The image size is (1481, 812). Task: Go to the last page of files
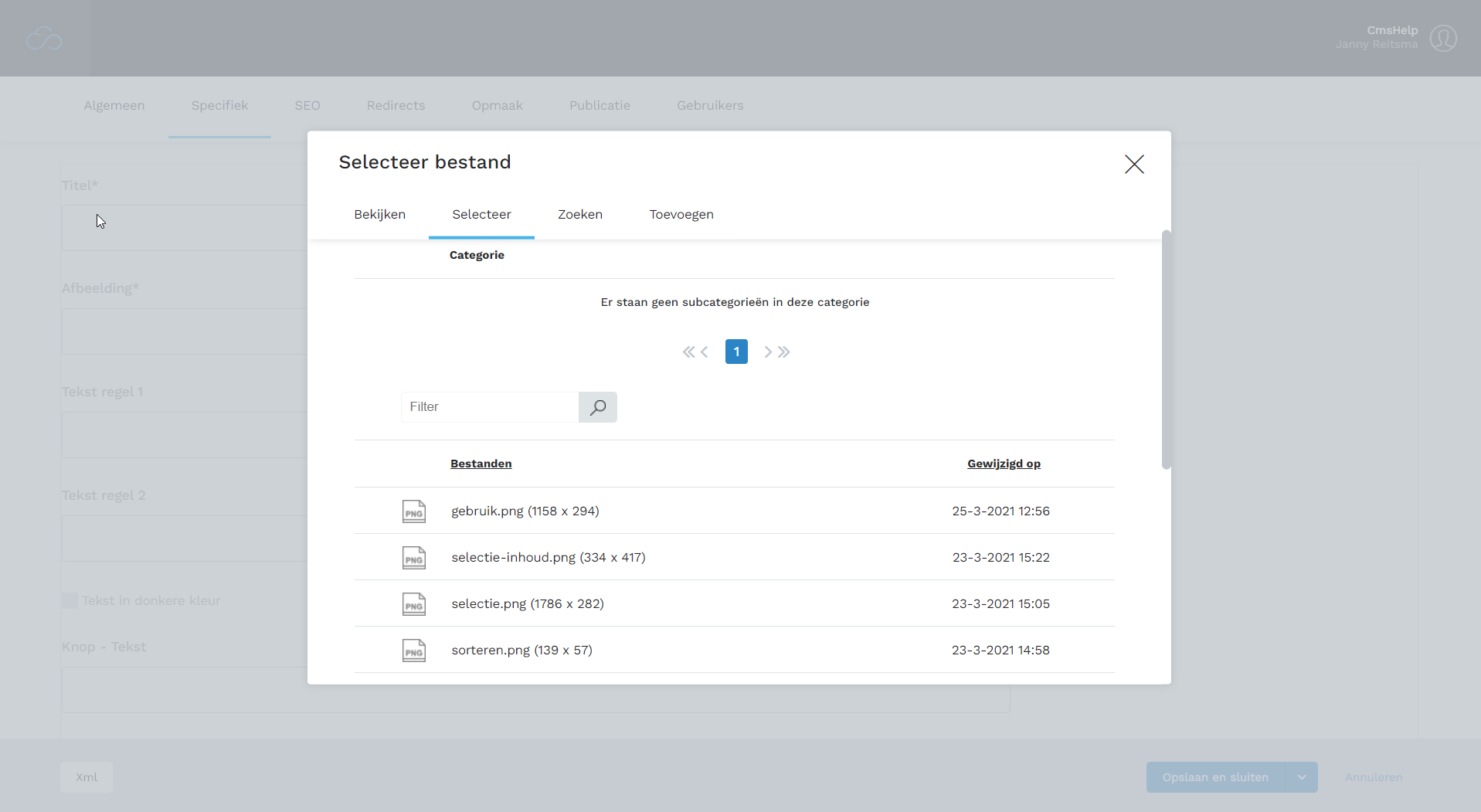785,352
